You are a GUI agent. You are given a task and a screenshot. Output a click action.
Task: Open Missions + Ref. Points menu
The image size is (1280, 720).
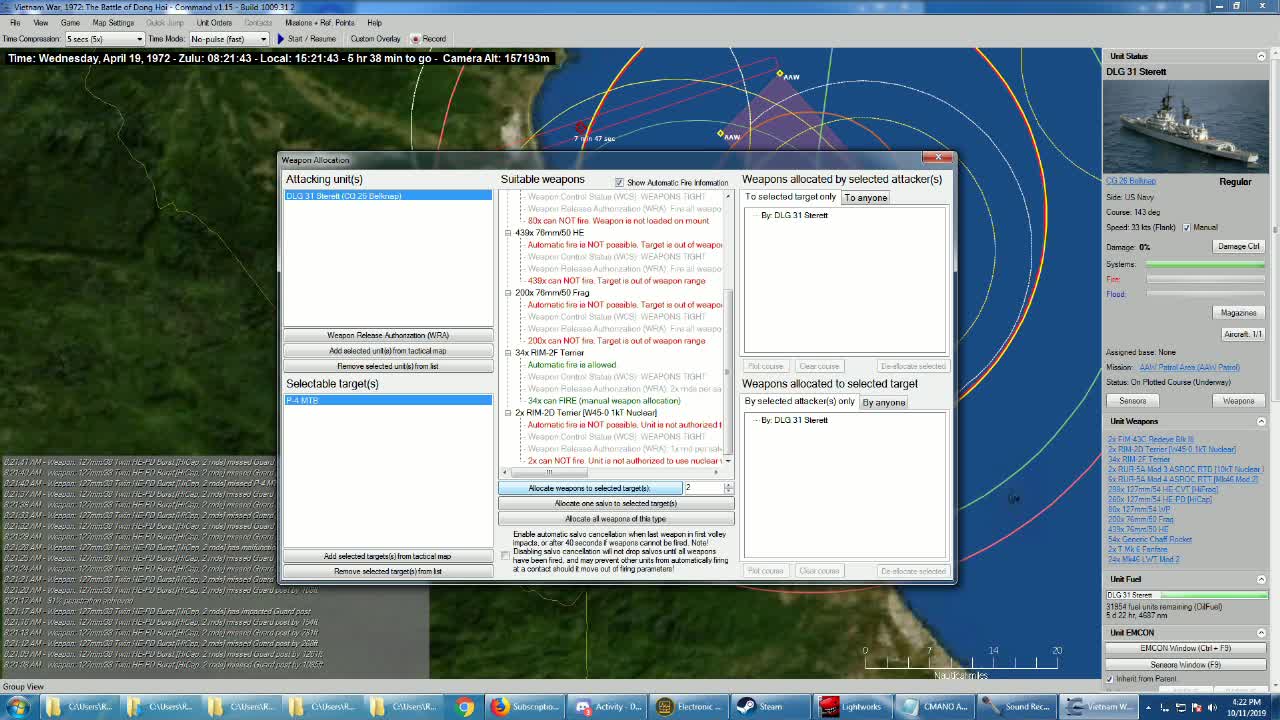(x=319, y=22)
